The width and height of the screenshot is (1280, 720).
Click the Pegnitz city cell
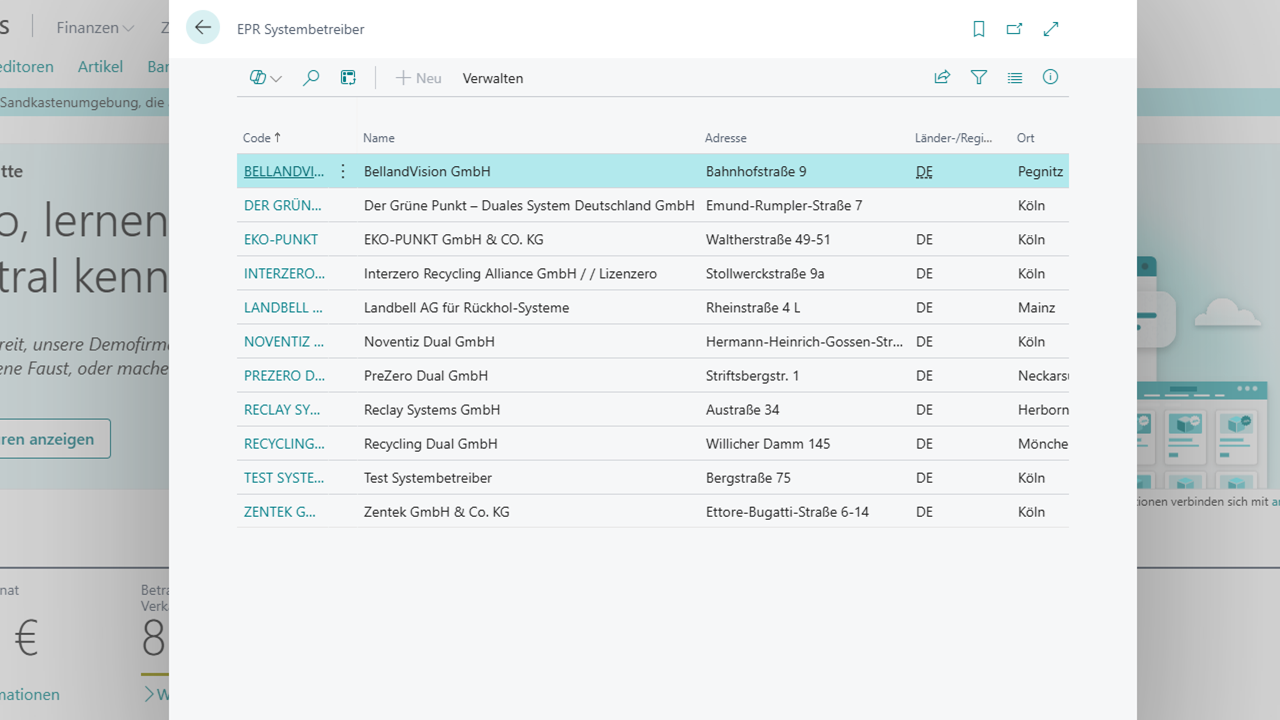tap(1040, 171)
